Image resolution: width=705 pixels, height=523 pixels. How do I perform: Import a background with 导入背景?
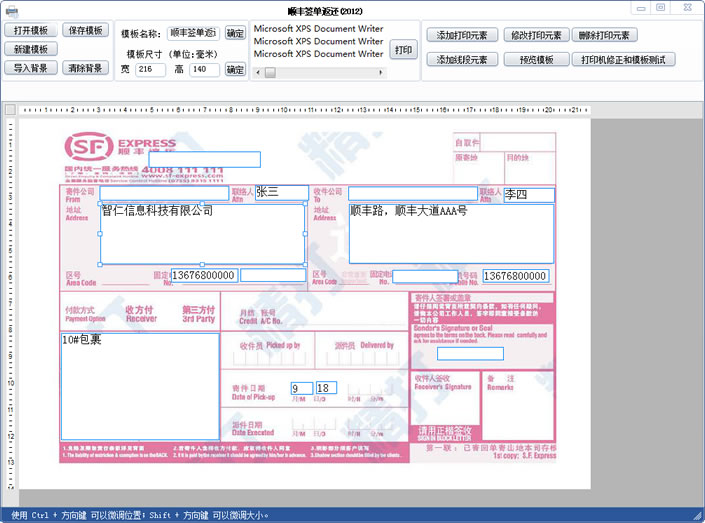[x=31, y=68]
